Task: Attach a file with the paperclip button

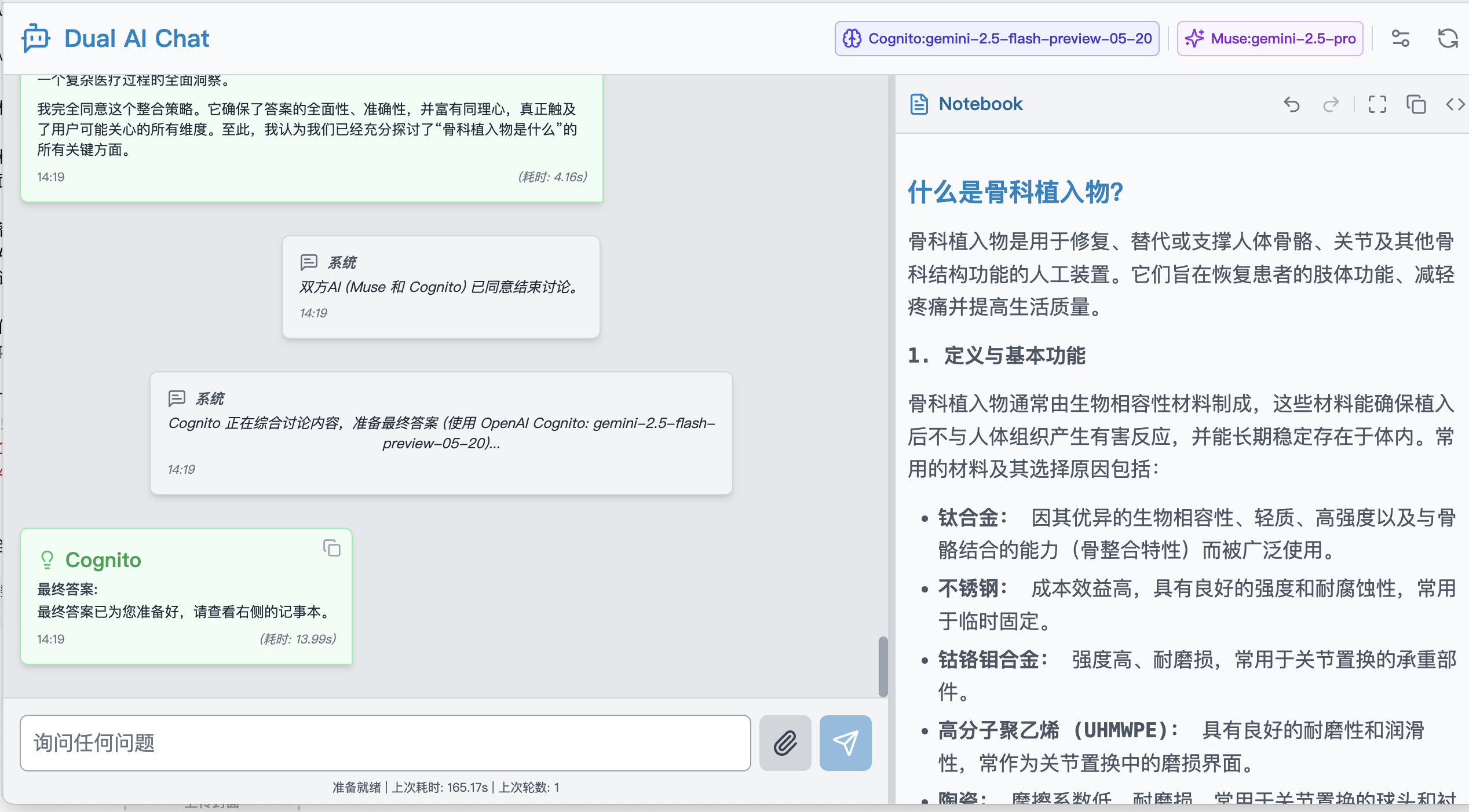Action: pyautogui.click(x=785, y=743)
